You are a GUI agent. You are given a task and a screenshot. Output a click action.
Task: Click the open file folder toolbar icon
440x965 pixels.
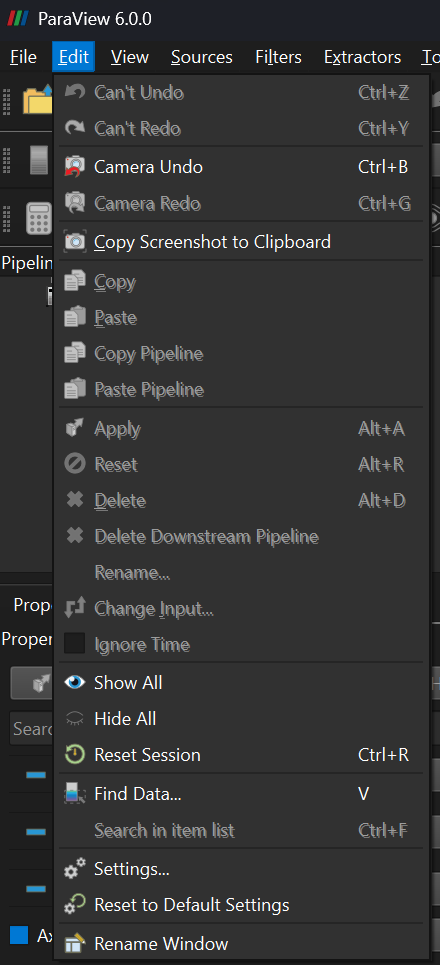pos(38,101)
